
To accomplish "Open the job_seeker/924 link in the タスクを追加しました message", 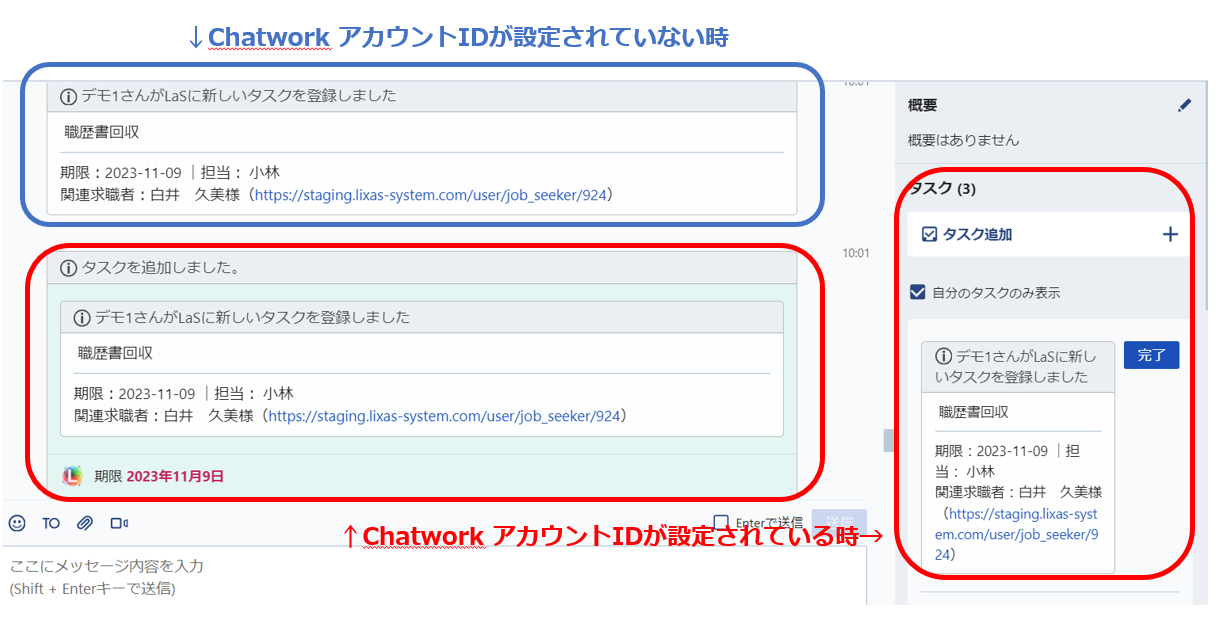I will [443, 415].
